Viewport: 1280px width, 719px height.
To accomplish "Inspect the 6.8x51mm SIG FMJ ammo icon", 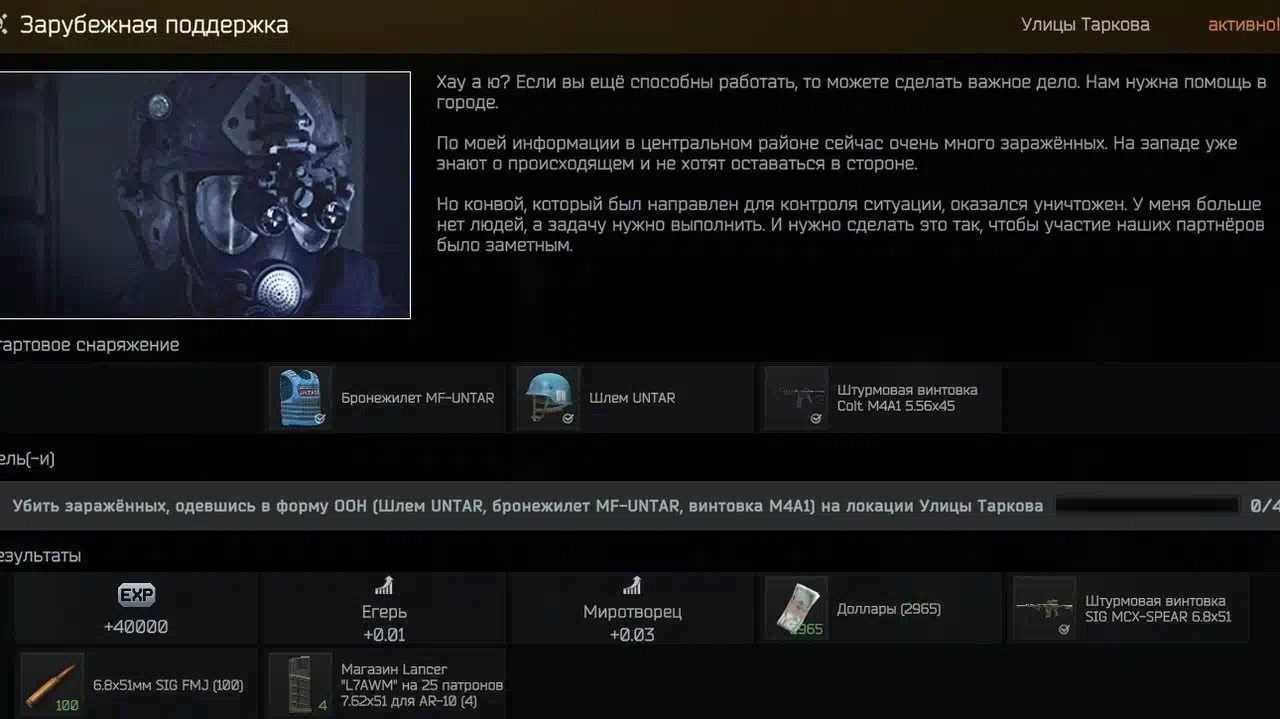I will coord(52,684).
